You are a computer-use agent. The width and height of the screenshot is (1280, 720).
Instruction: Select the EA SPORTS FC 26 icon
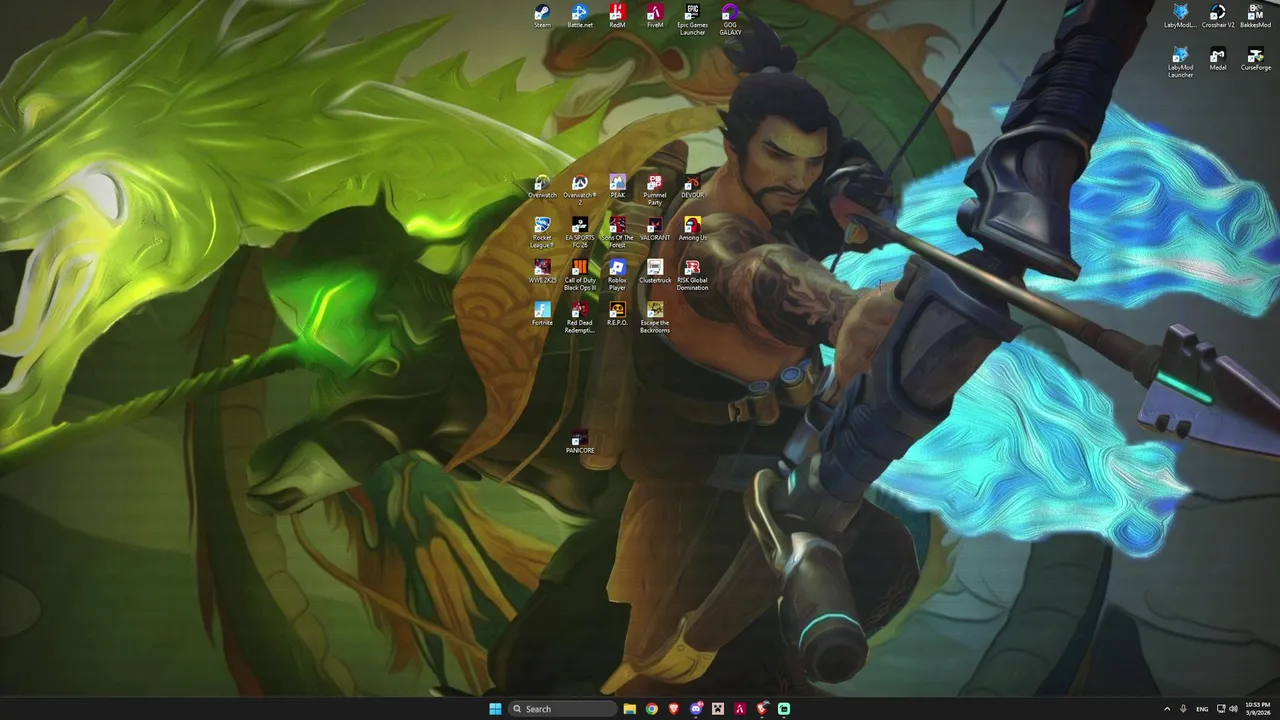(x=580, y=233)
